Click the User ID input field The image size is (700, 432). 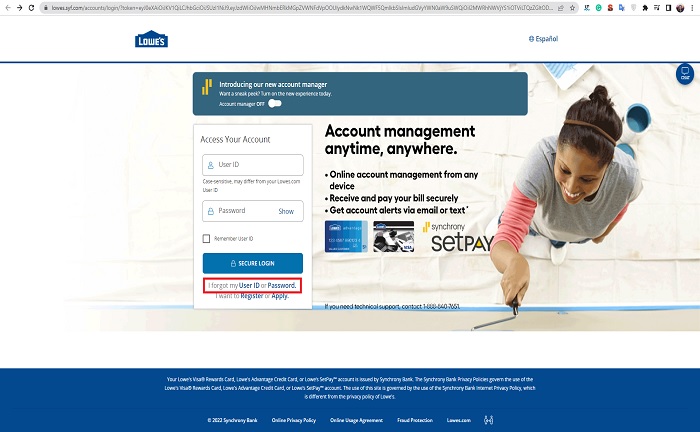[253, 165]
